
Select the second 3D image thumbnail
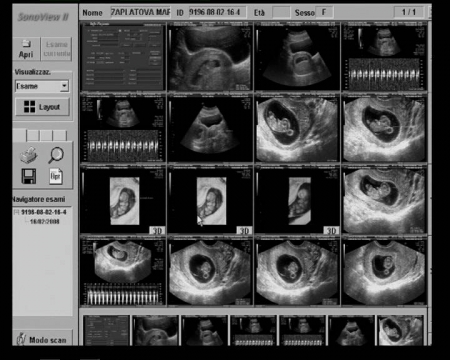coord(210,200)
